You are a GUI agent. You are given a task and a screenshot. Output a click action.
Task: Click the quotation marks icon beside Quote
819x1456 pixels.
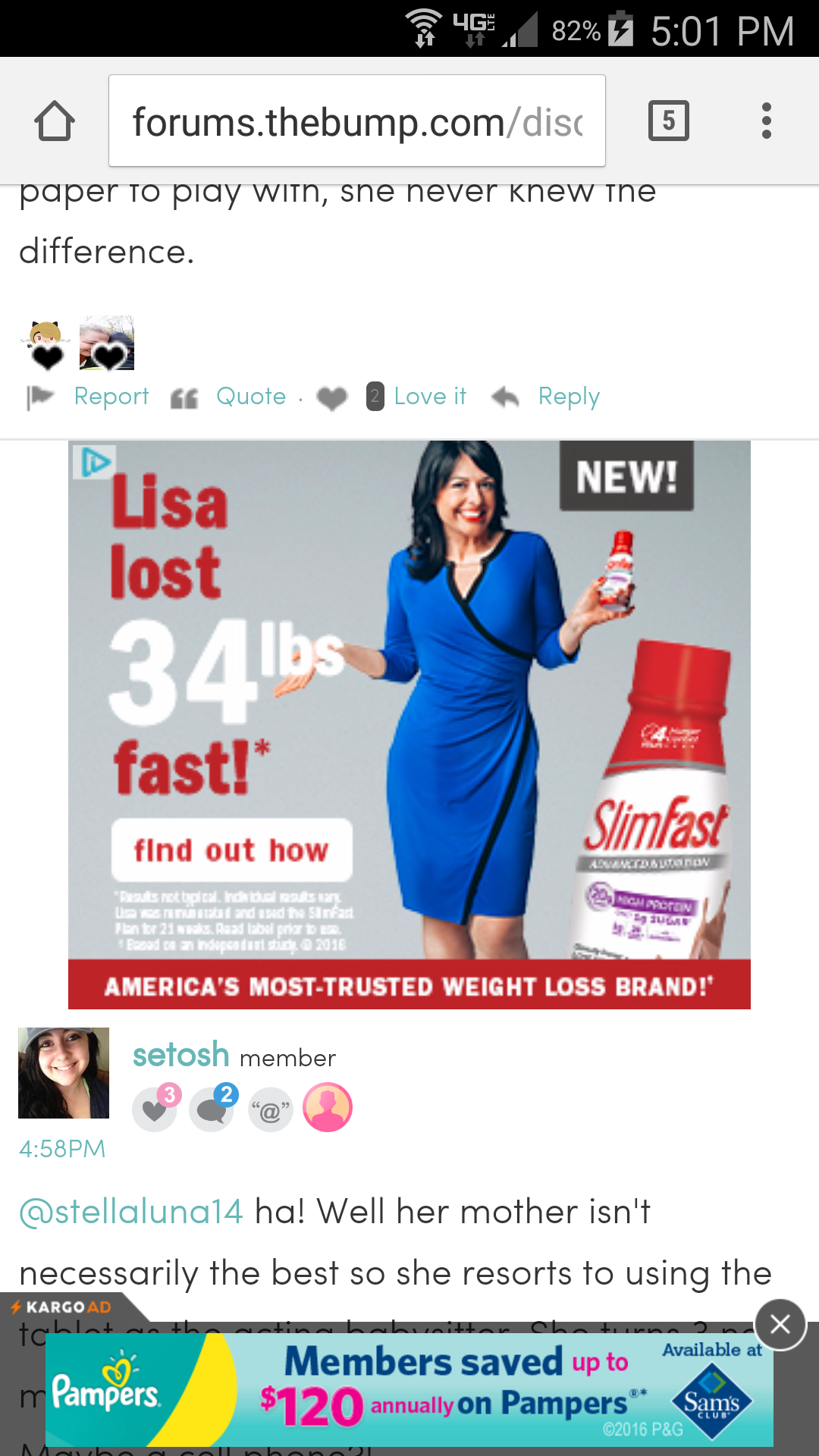[x=184, y=397]
